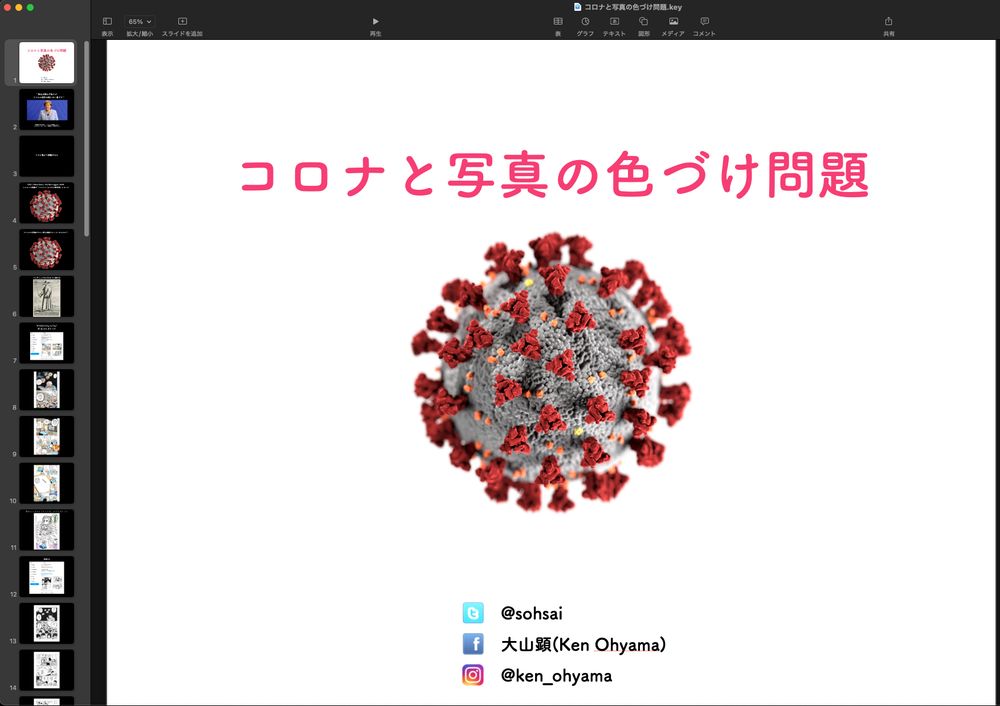Select slide 3 black thumbnail

coord(47,156)
